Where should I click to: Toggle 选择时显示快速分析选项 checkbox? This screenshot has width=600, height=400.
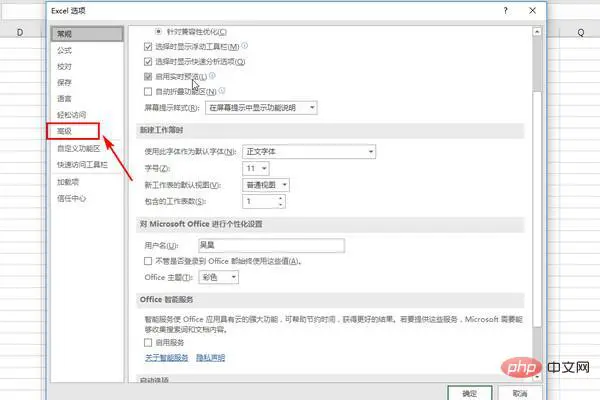(x=148, y=62)
